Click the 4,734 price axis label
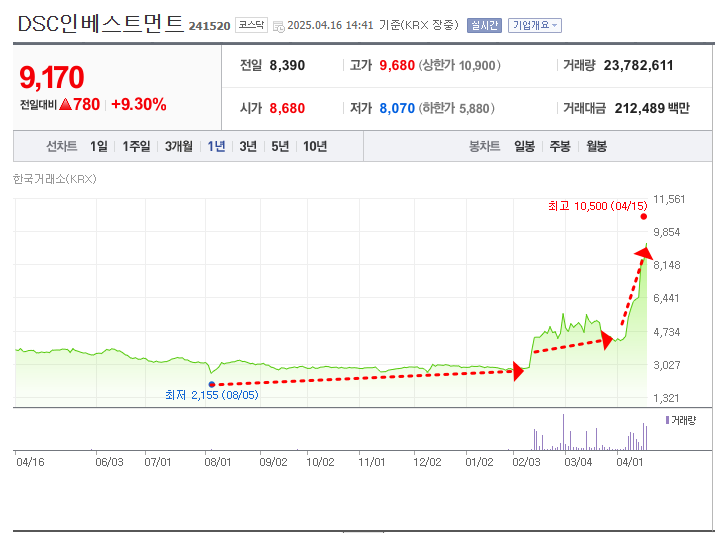 tap(667, 332)
